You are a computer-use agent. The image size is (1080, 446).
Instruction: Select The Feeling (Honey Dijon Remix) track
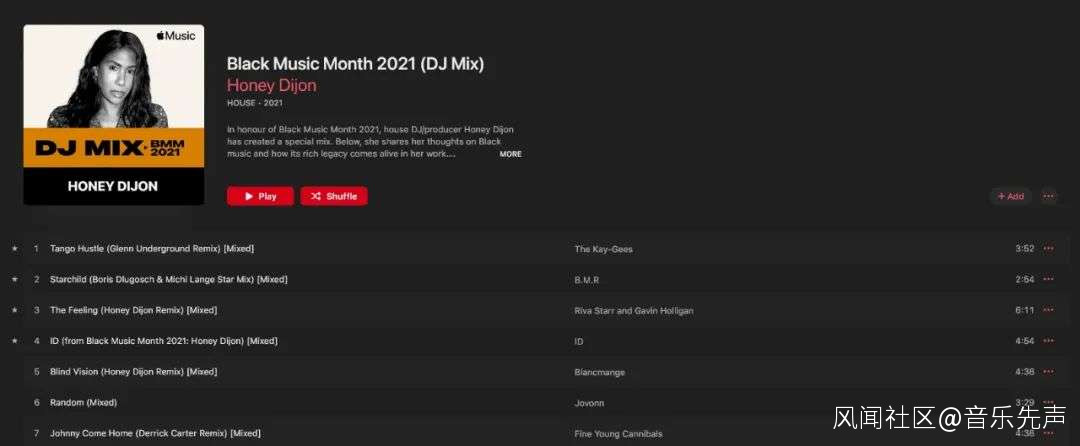pyautogui.click(x=134, y=310)
